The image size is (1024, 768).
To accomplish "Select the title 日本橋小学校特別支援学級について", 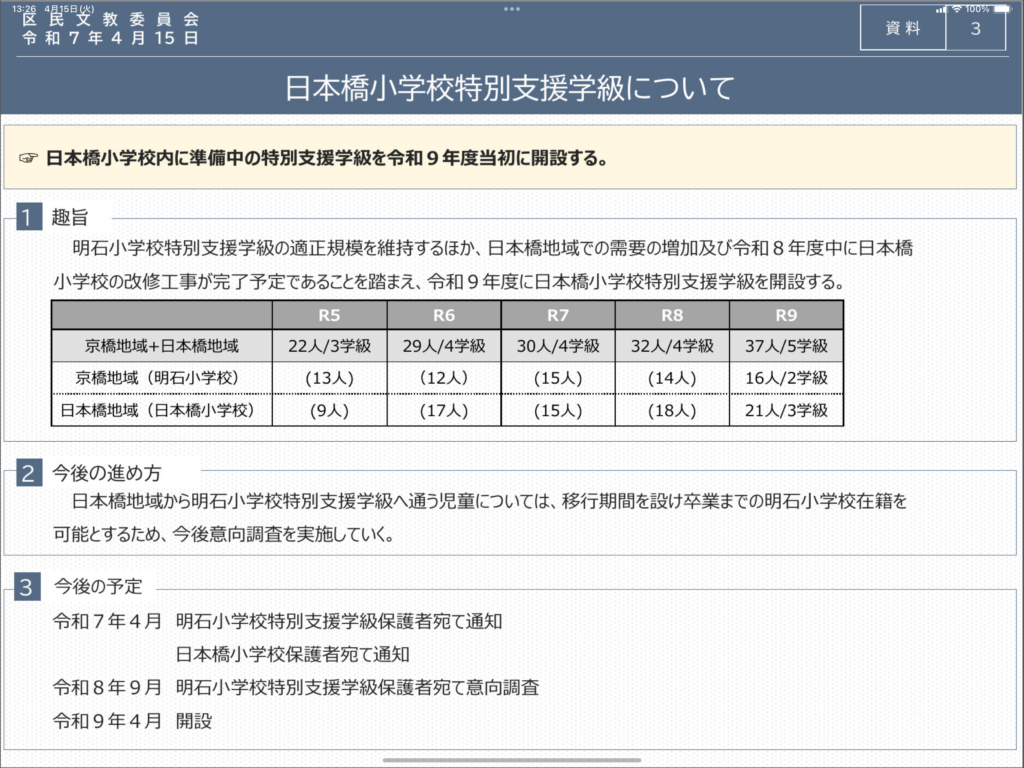I will click(510, 88).
